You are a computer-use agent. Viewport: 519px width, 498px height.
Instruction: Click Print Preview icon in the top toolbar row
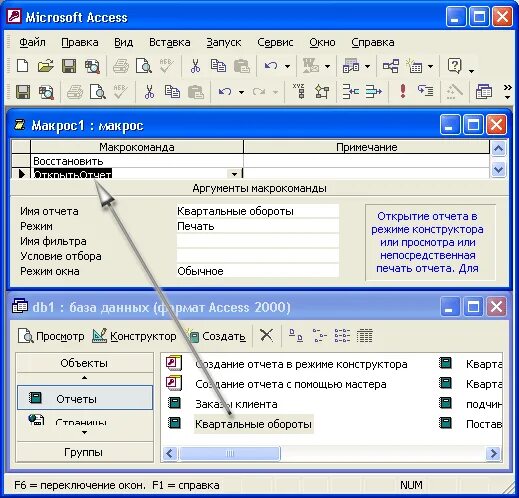click(144, 66)
